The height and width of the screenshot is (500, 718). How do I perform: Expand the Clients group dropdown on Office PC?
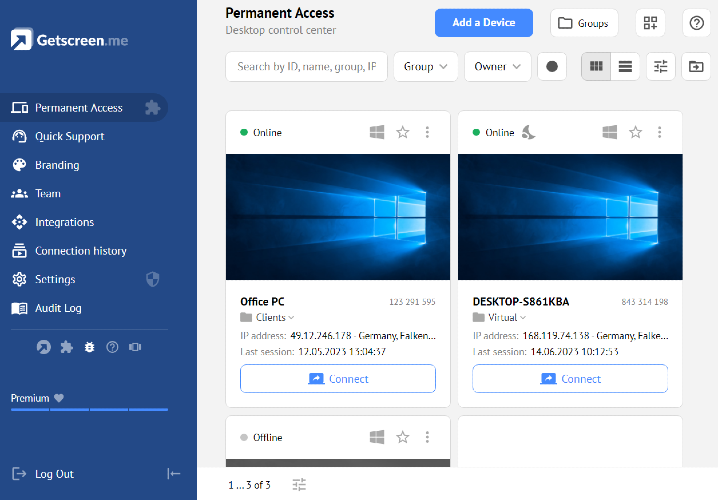click(x=267, y=317)
